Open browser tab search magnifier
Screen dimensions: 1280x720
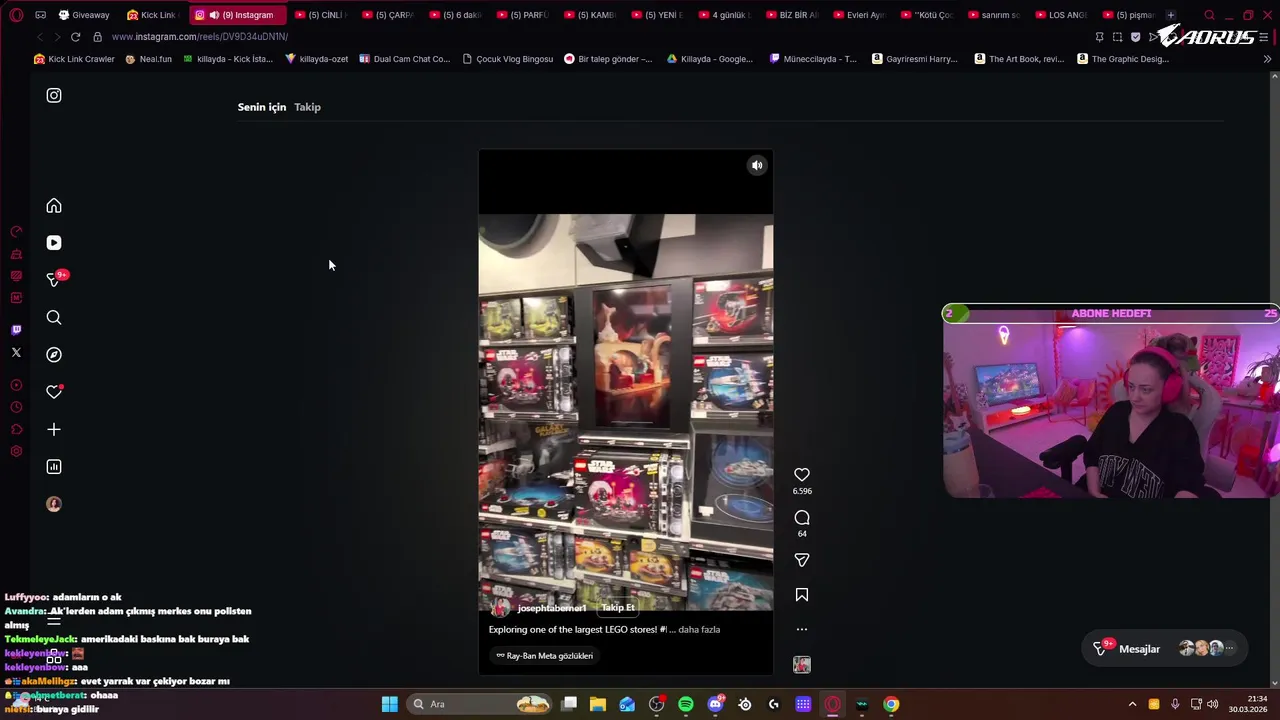point(1209,15)
